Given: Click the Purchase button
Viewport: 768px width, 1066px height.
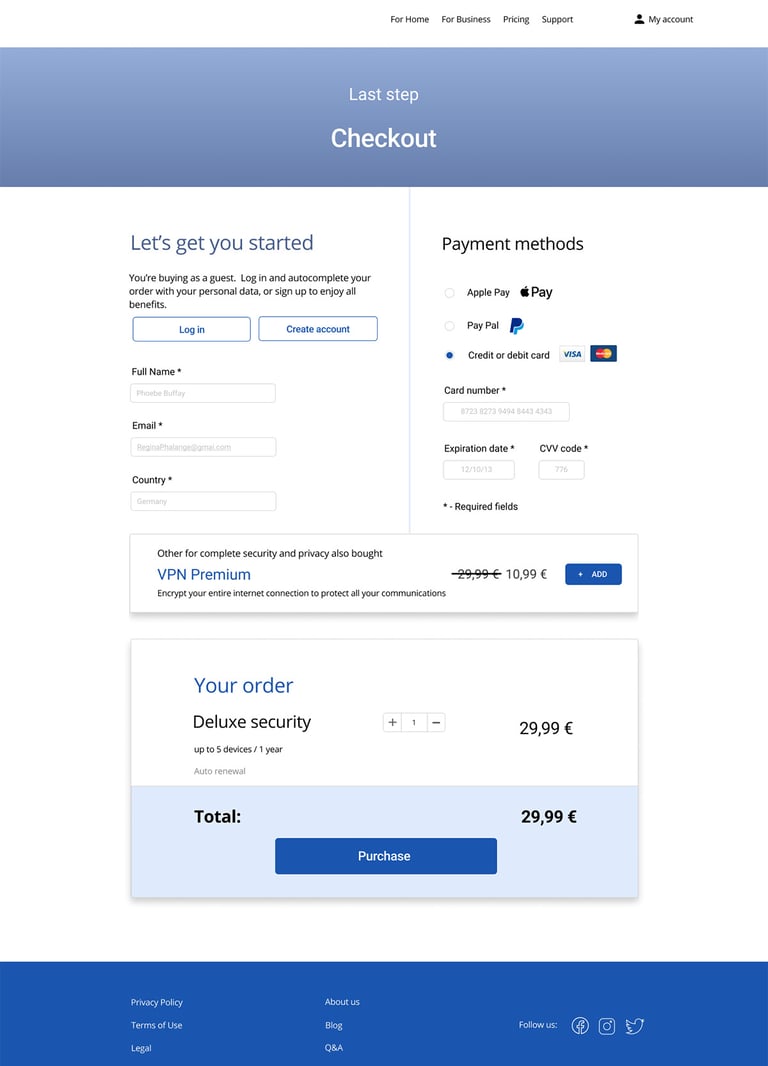Looking at the screenshot, I should (386, 856).
